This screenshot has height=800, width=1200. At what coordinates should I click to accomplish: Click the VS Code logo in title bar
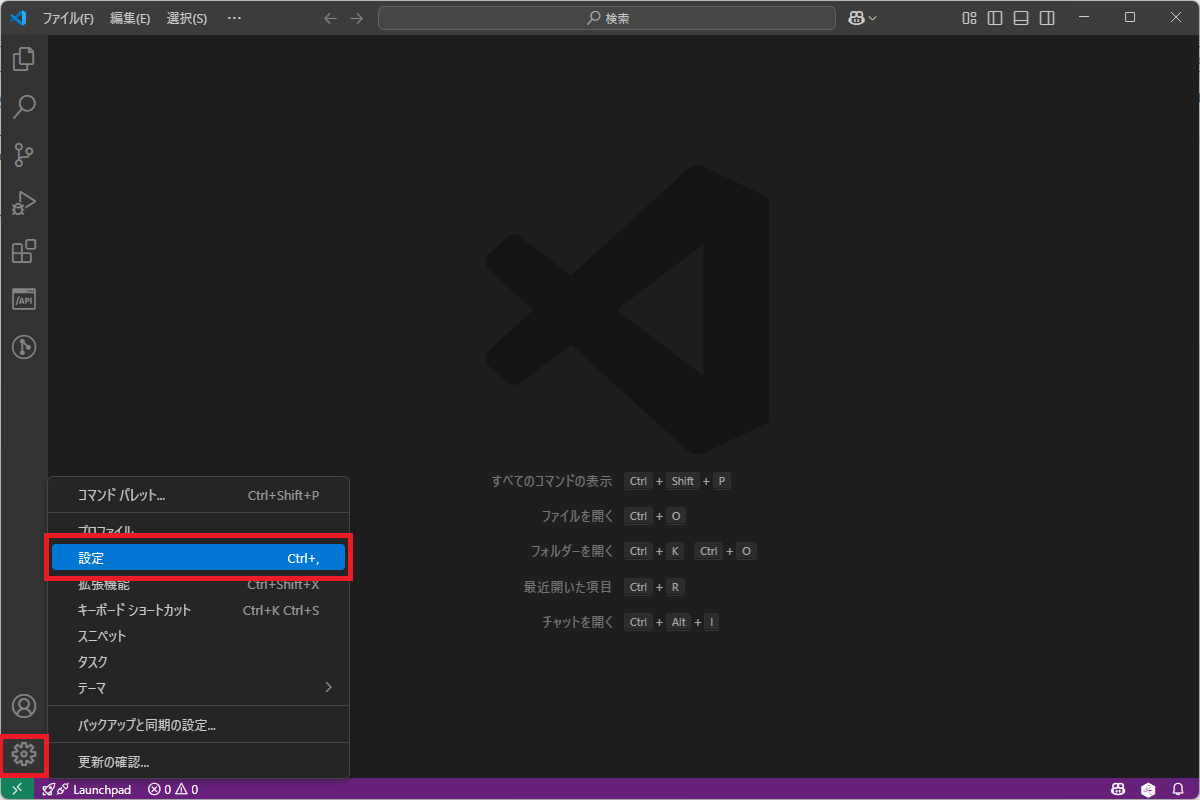(18, 18)
